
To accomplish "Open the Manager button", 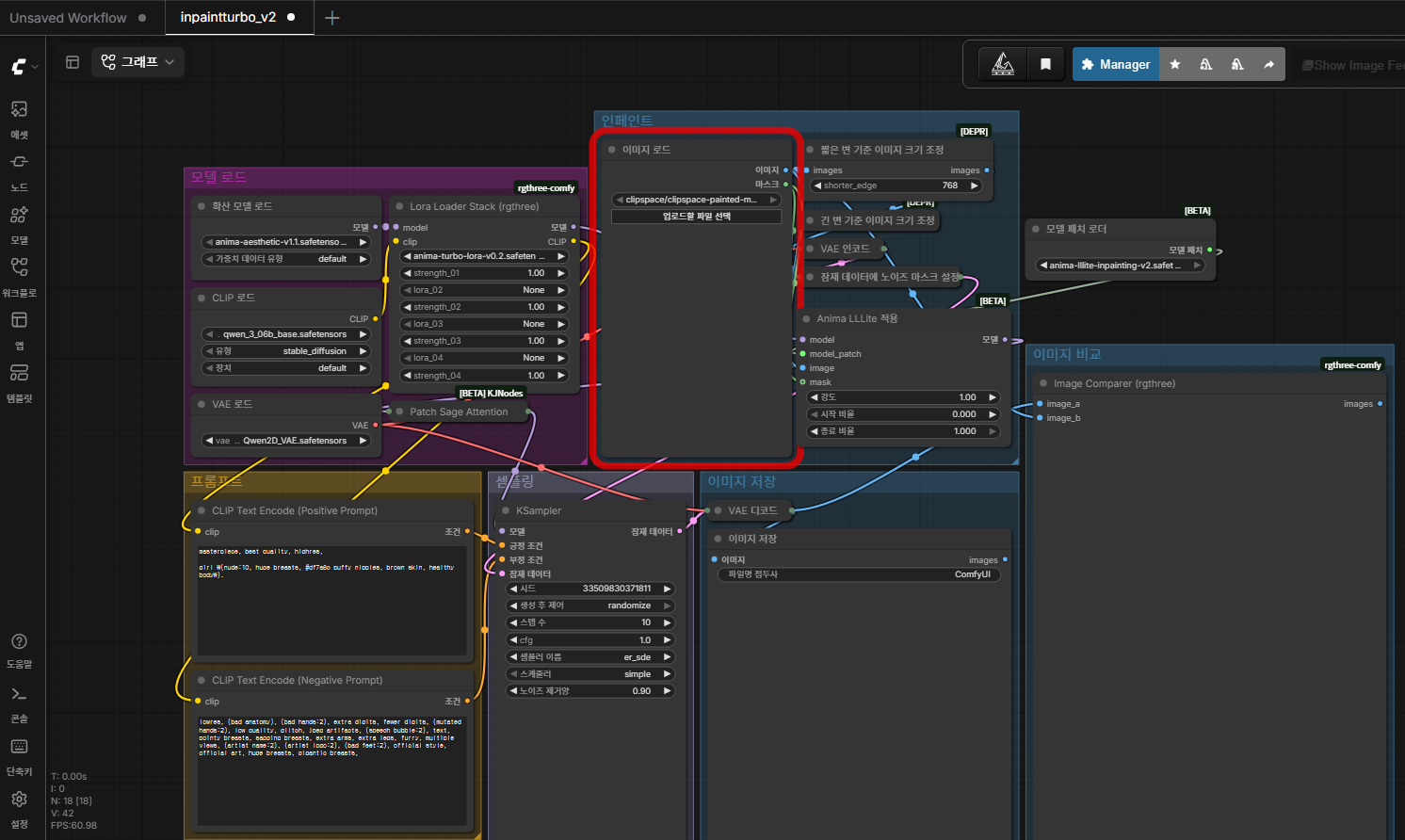I will 1116,64.
